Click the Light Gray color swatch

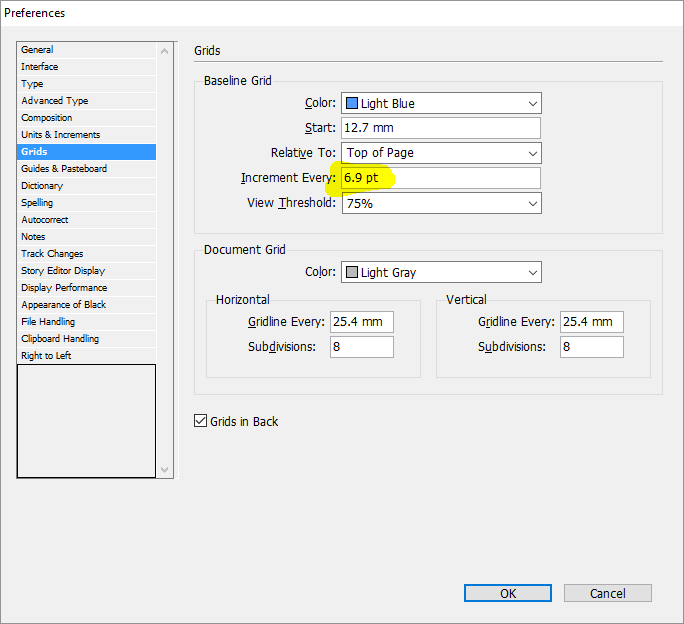pyautogui.click(x=352, y=272)
